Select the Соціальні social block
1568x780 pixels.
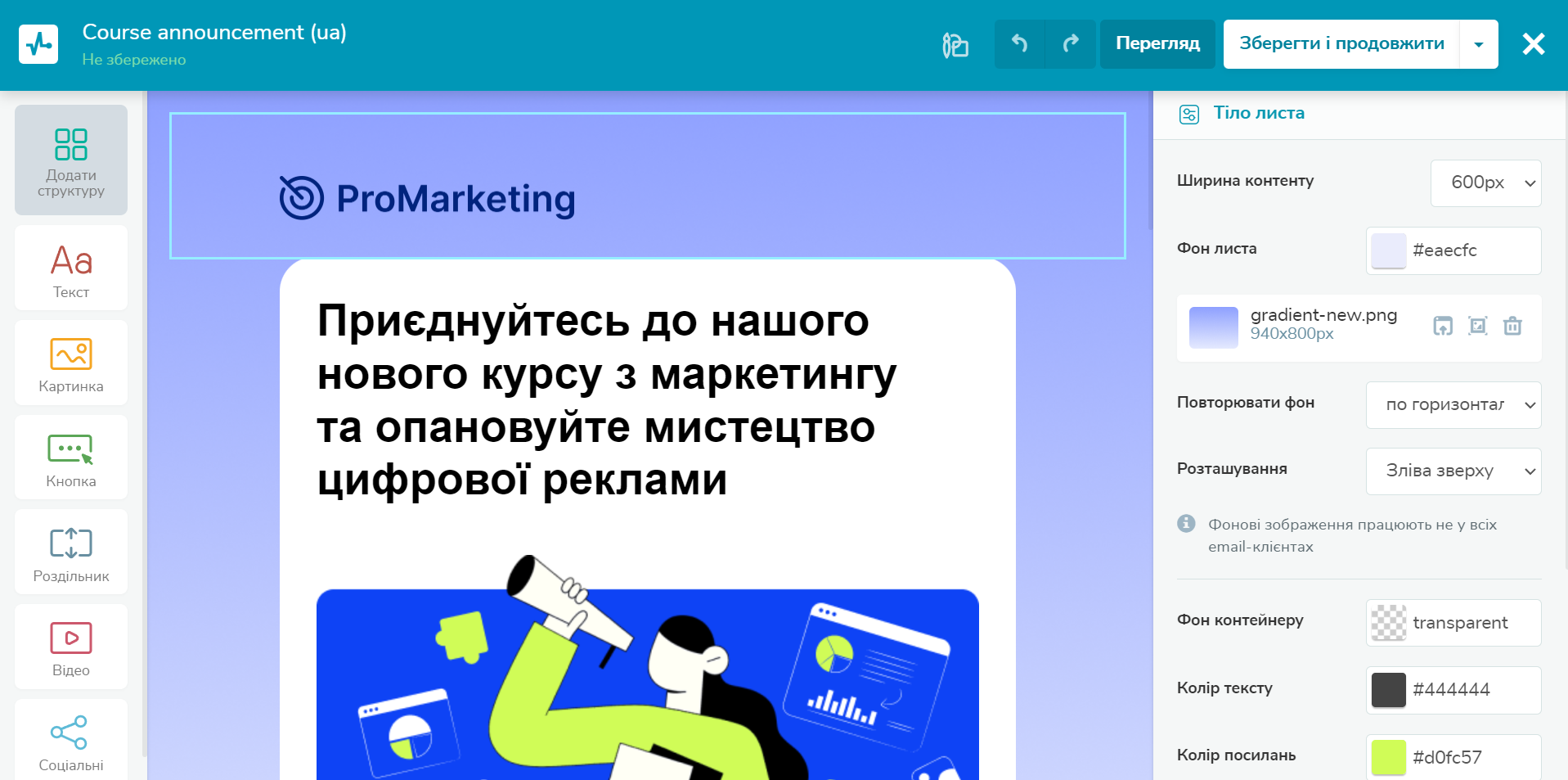coord(71,740)
